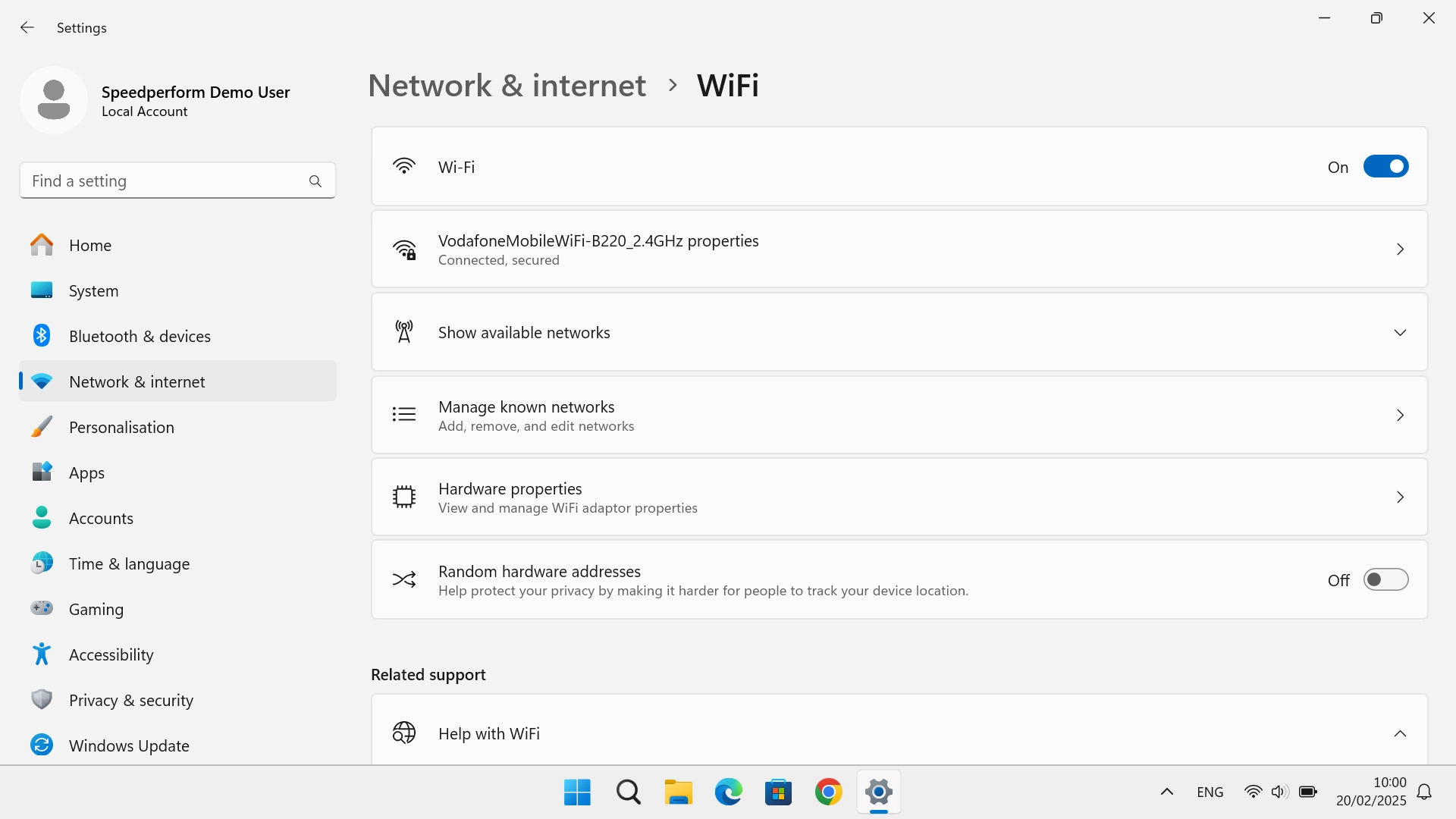1456x819 pixels.
Task: Enable Random hardware addresses
Action: click(1385, 579)
